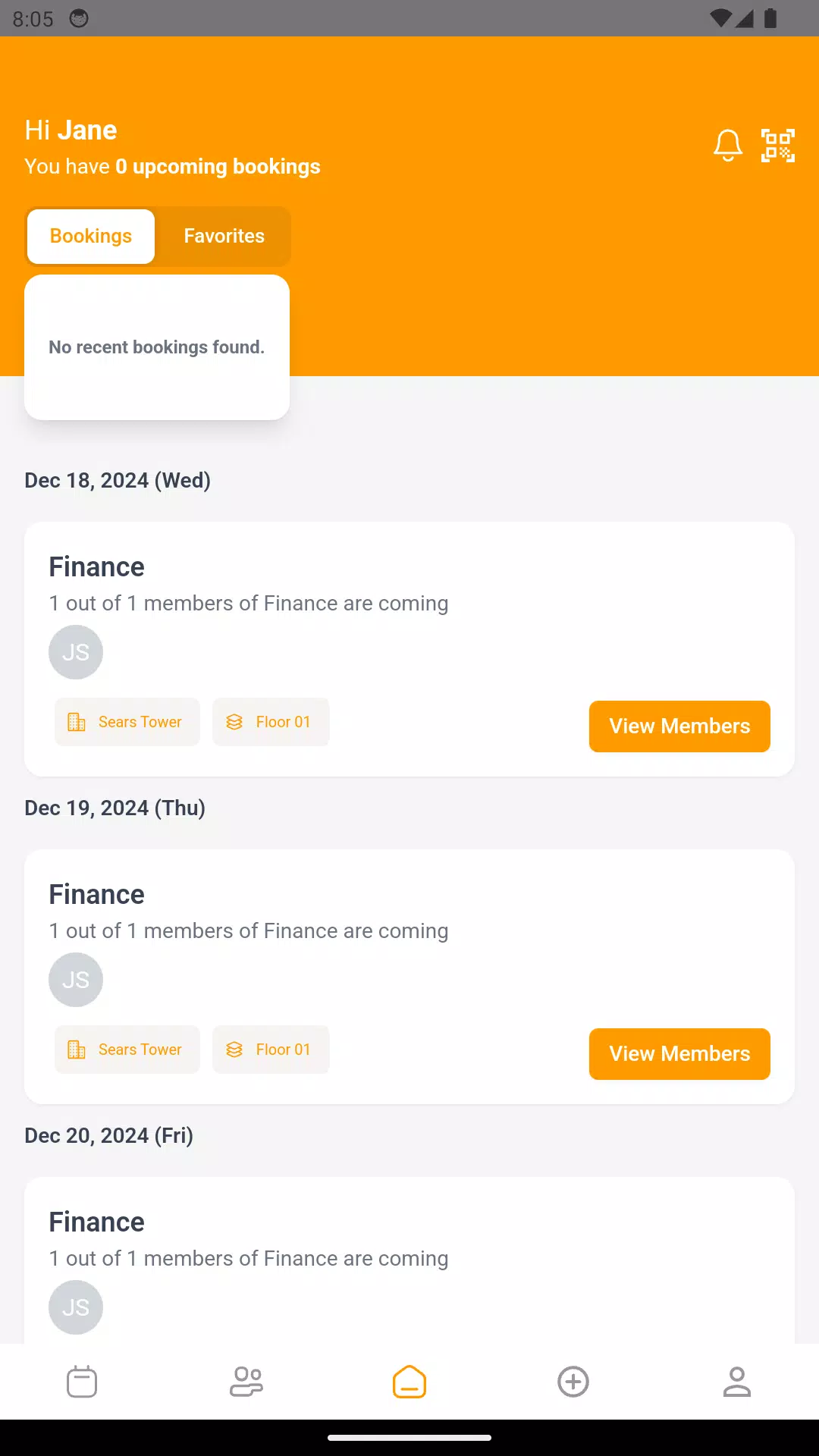Tap the plus circle add booking icon

point(573,1382)
